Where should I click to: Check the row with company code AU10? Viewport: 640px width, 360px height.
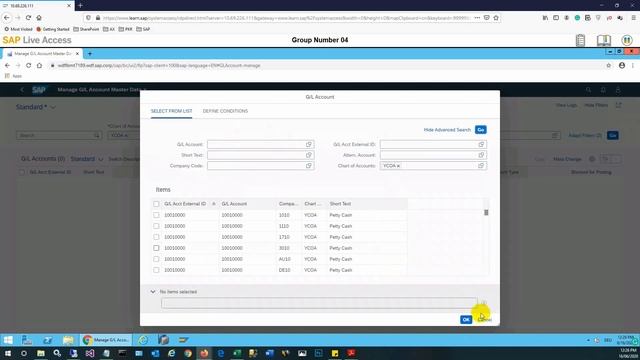click(x=156, y=259)
